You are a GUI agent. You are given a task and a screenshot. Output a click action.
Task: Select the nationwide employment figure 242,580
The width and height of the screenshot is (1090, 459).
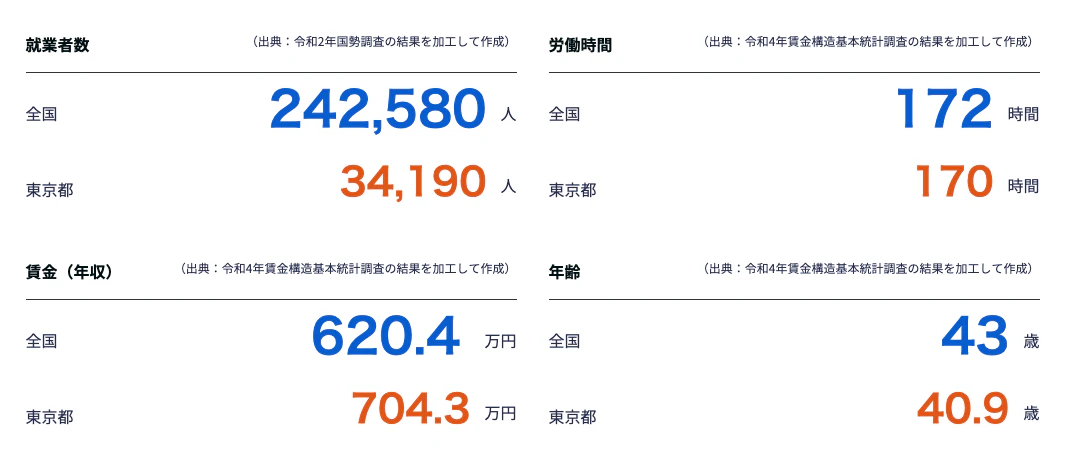[378, 109]
